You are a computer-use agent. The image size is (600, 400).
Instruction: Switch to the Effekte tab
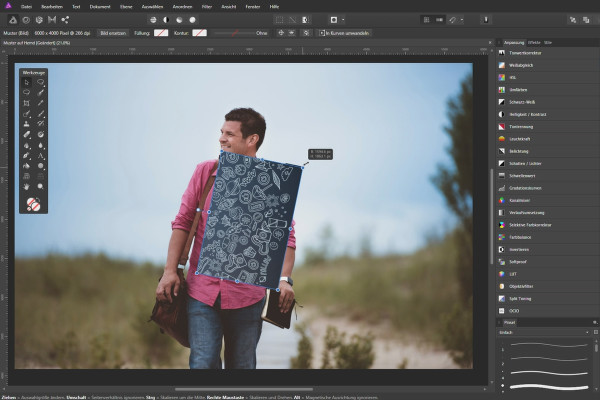click(x=534, y=42)
